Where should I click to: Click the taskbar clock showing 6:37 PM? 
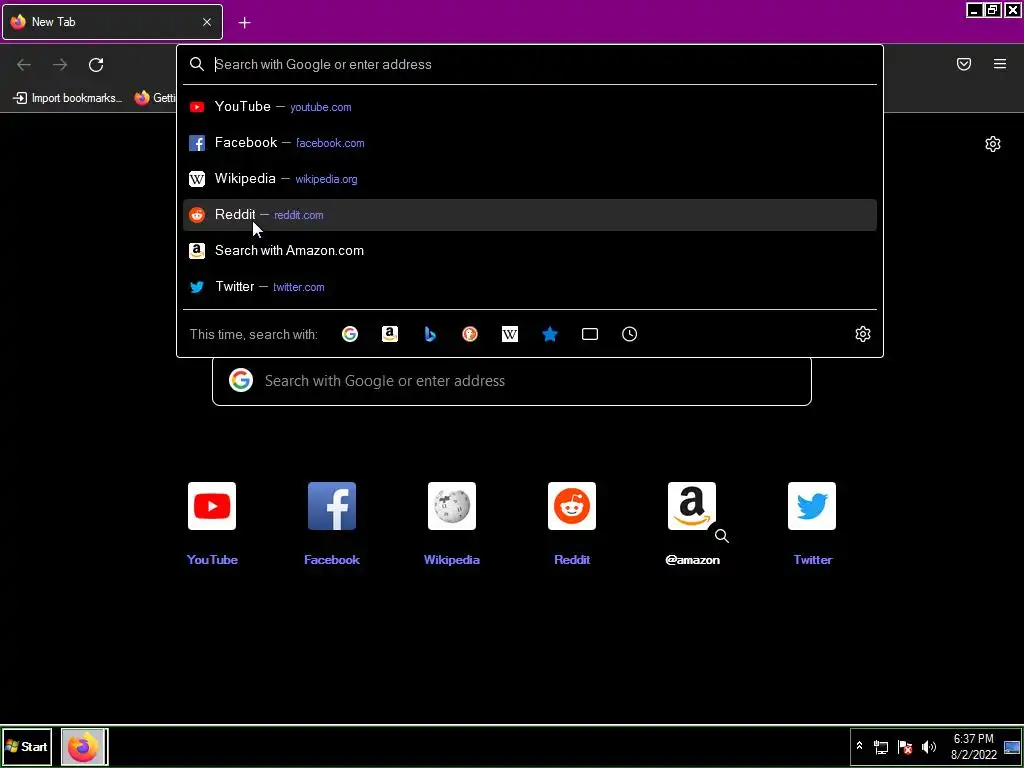pyautogui.click(x=974, y=747)
